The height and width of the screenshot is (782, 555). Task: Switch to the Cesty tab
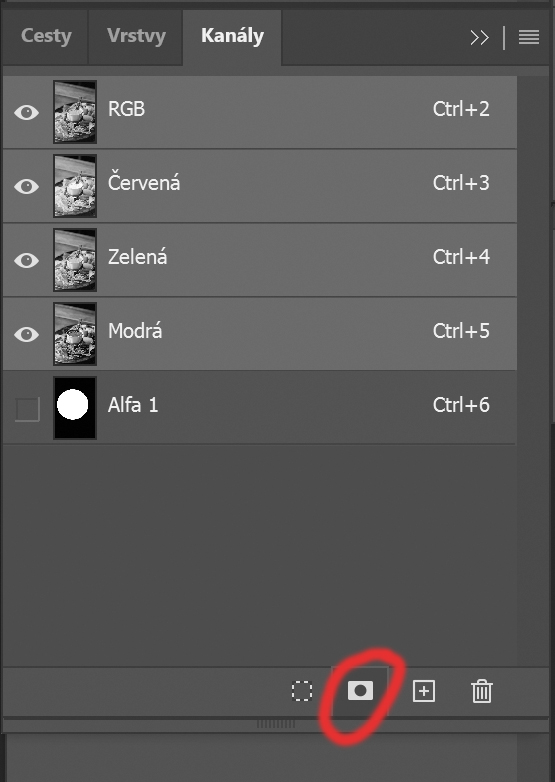(x=46, y=36)
